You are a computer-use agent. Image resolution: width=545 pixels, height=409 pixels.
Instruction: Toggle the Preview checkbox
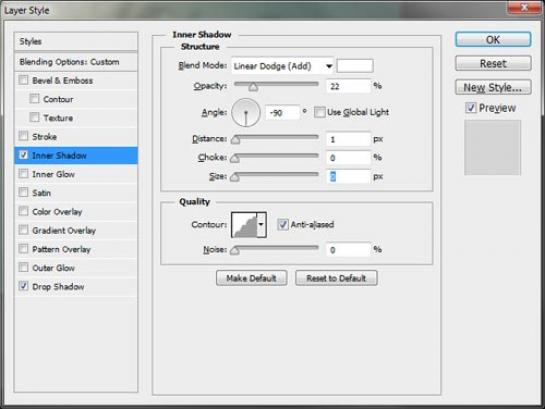tap(471, 108)
